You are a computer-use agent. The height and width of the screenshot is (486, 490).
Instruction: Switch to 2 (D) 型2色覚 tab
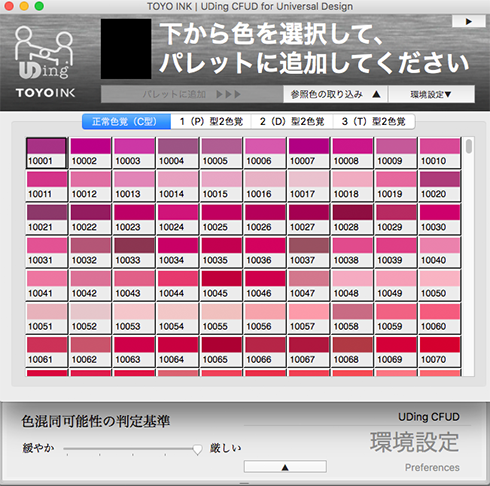[292, 122]
